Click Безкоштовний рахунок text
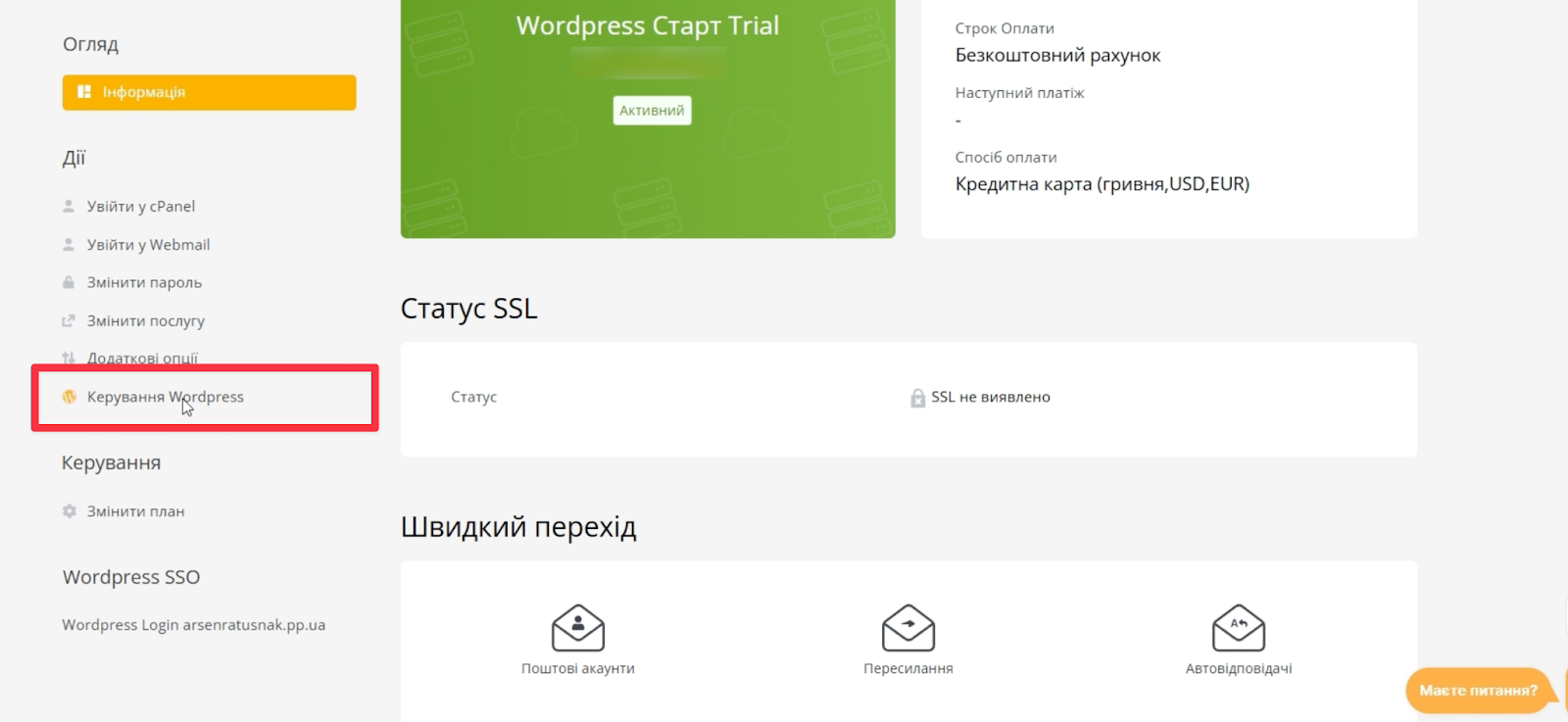 (1057, 56)
